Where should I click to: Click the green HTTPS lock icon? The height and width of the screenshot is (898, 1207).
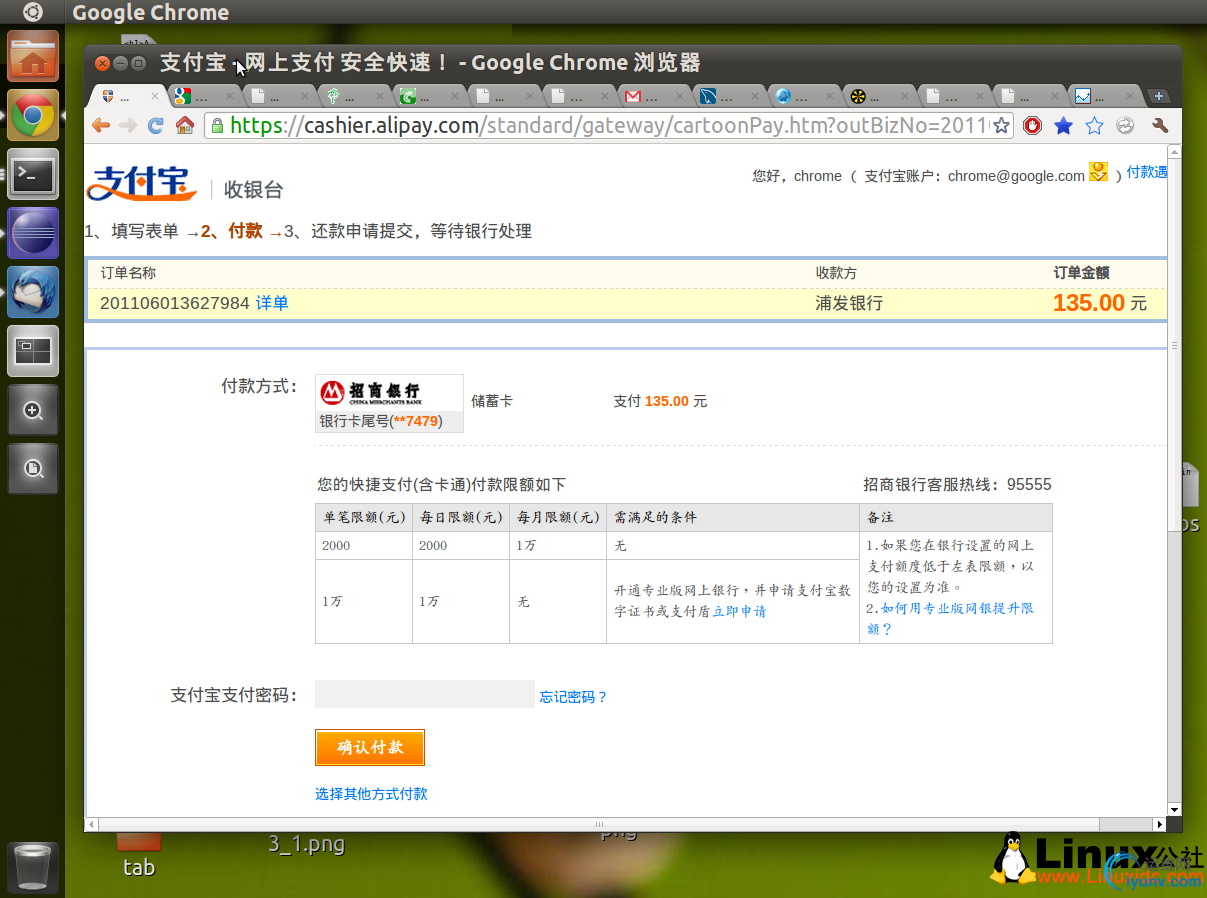pyautogui.click(x=216, y=125)
